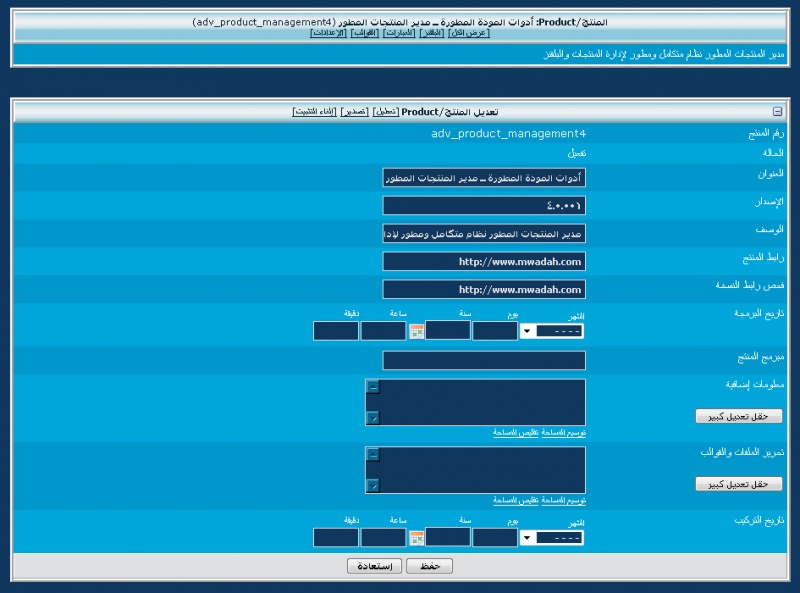Open month dropdown for programming date
This screenshot has width=800, height=593.
coord(527,331)
